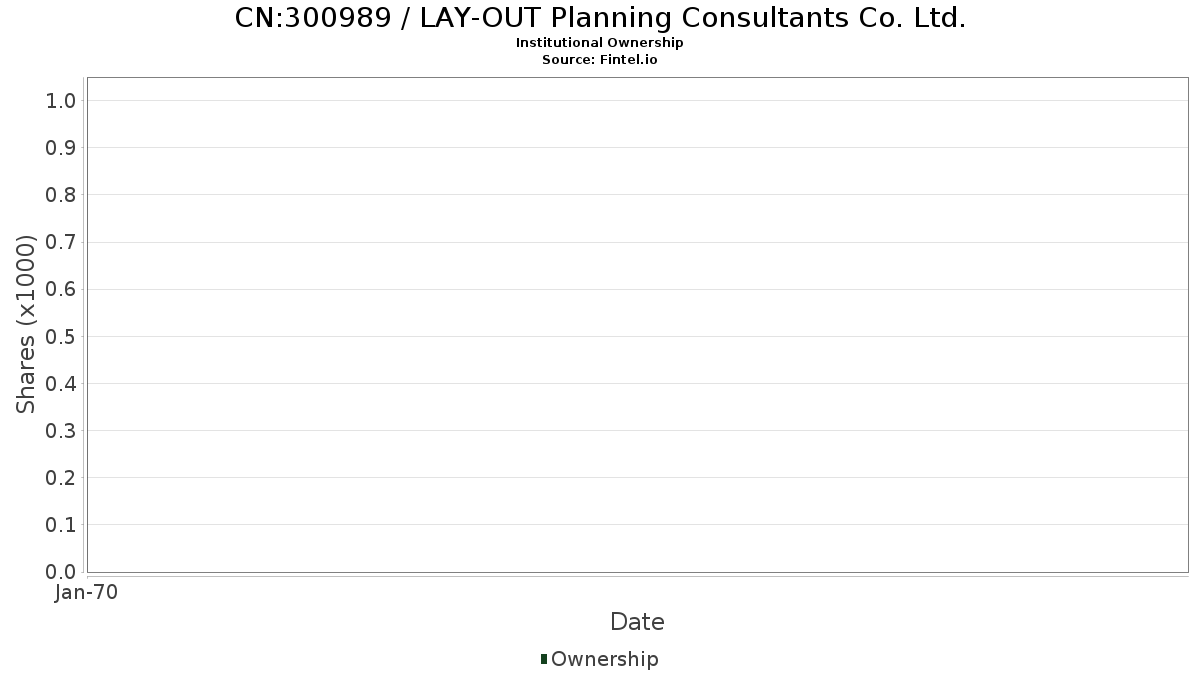Viewport: 1200px width, 675px height.
Task: Select the 0.6 y-axis tick label
Action: pos(61,289)
